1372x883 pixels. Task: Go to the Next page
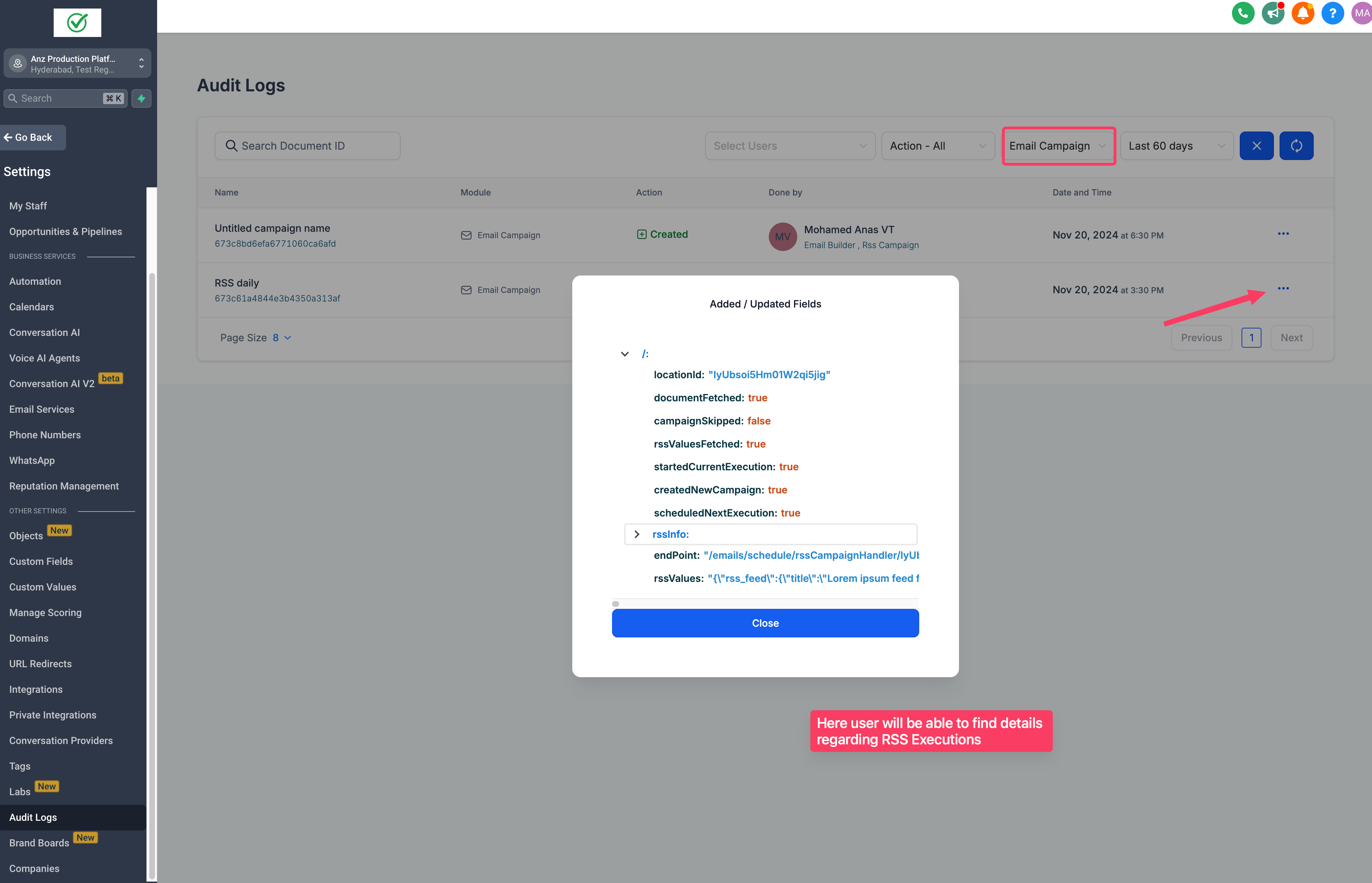1291,338
